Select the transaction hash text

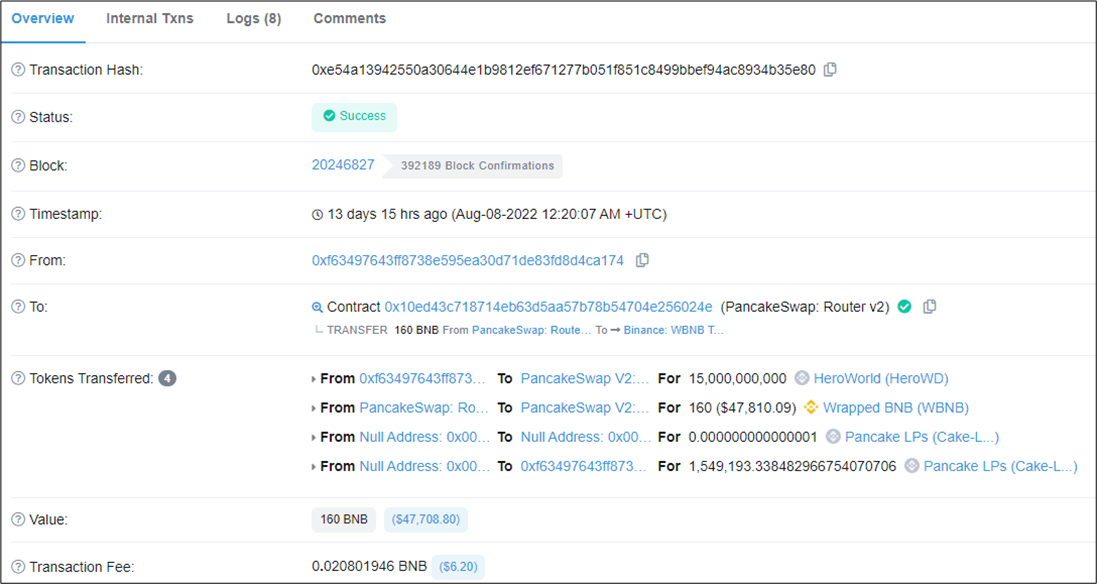tap(564, 70)
